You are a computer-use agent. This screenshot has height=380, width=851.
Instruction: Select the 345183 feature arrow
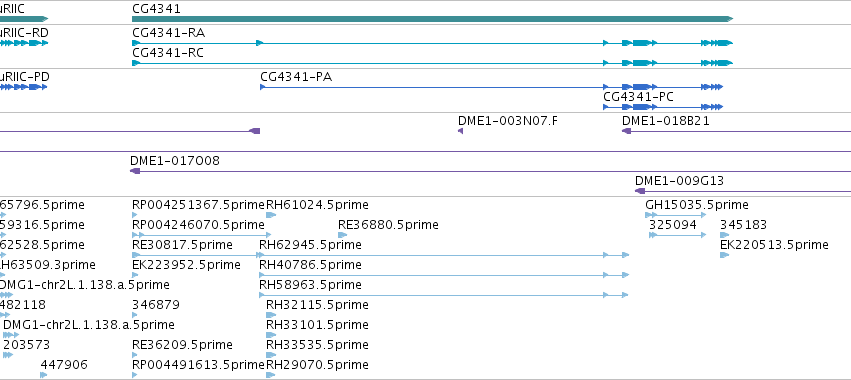click(725, 235)
